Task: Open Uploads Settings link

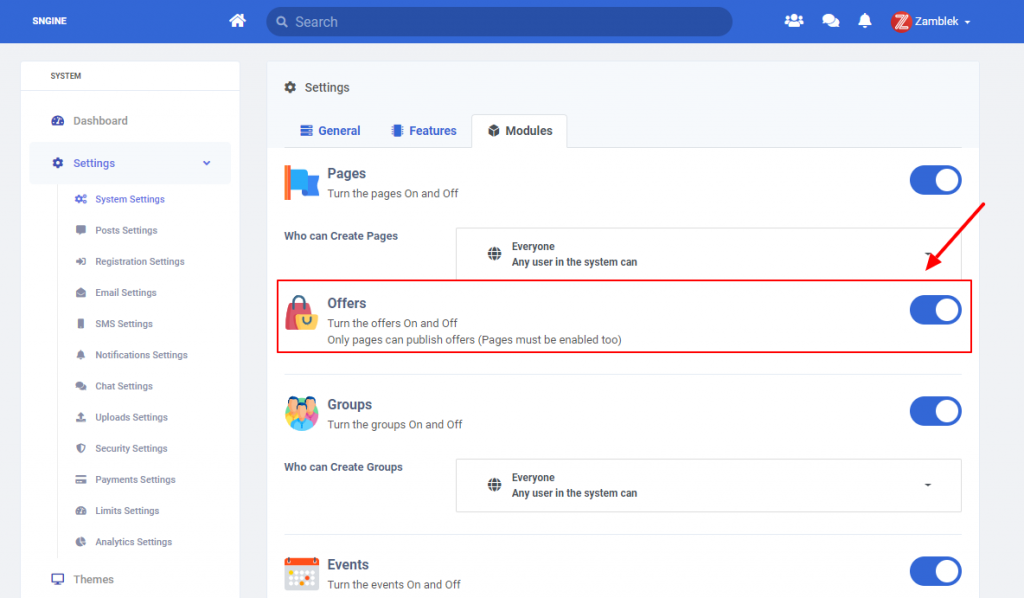Action: click(x=131, y=417)
